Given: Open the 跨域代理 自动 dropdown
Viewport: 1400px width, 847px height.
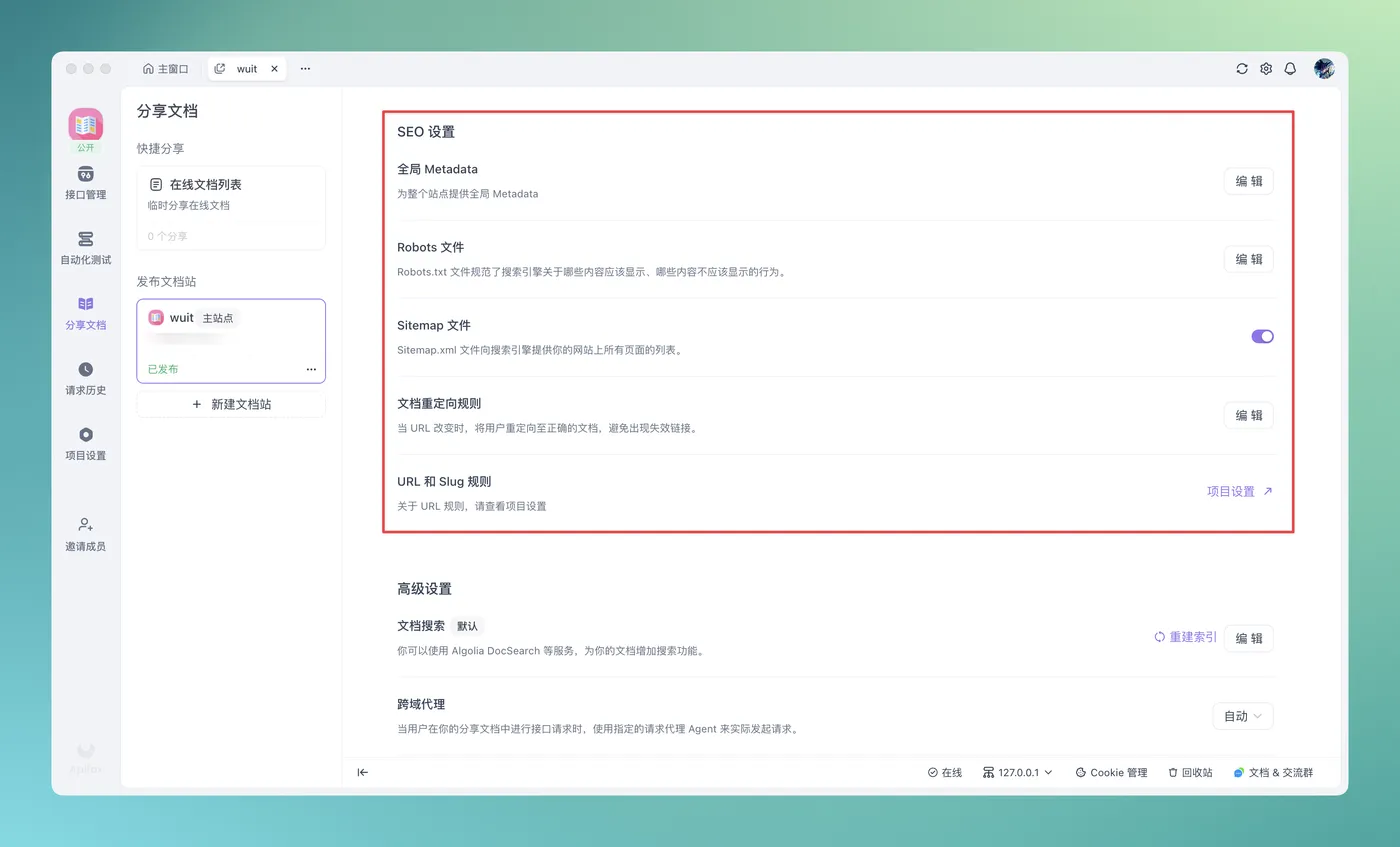Looking at the screenshot, I should (x=1243, y=716).
